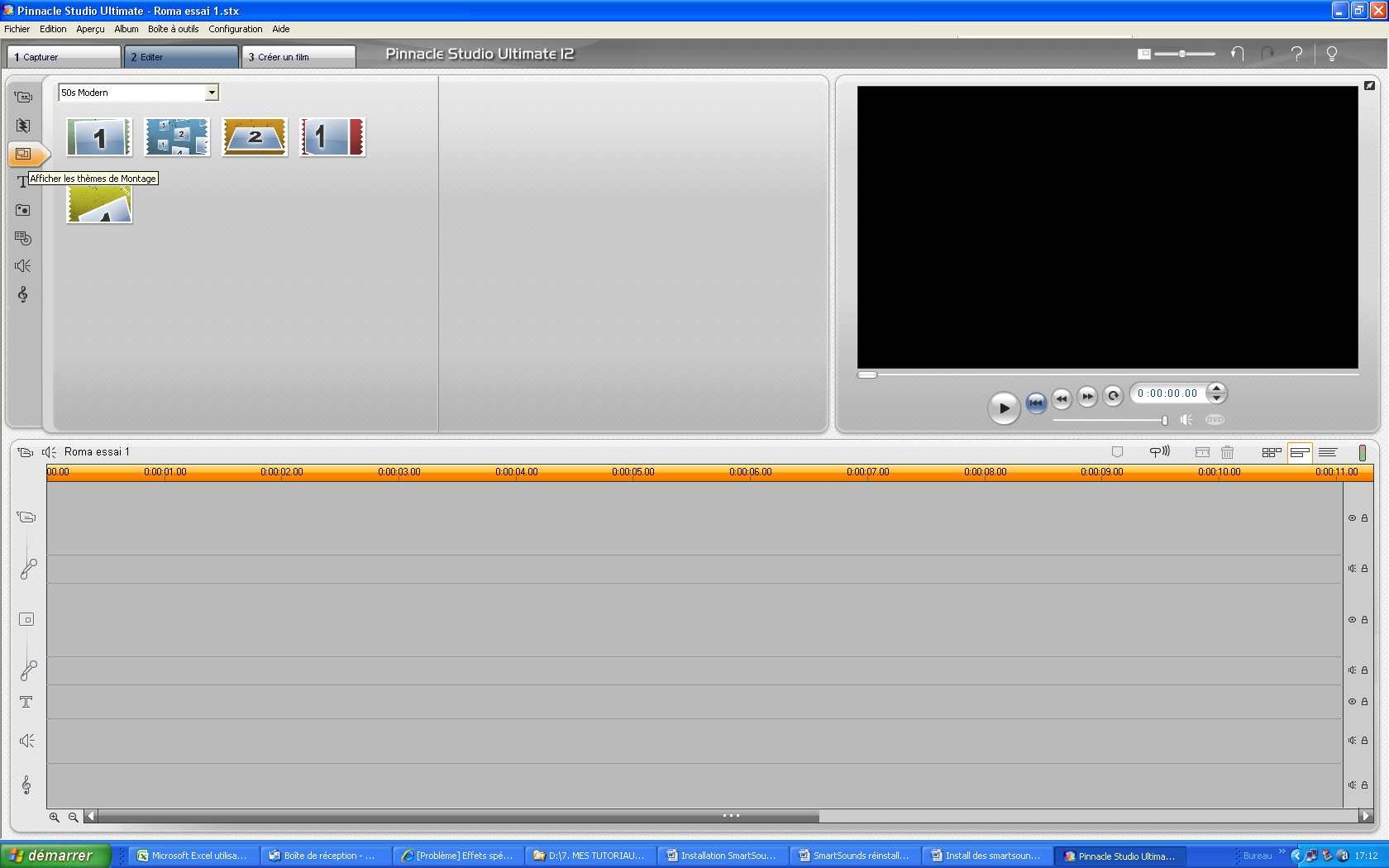
Task: Click the lightbulb tips icon
Action: (x=1332, y=54)
